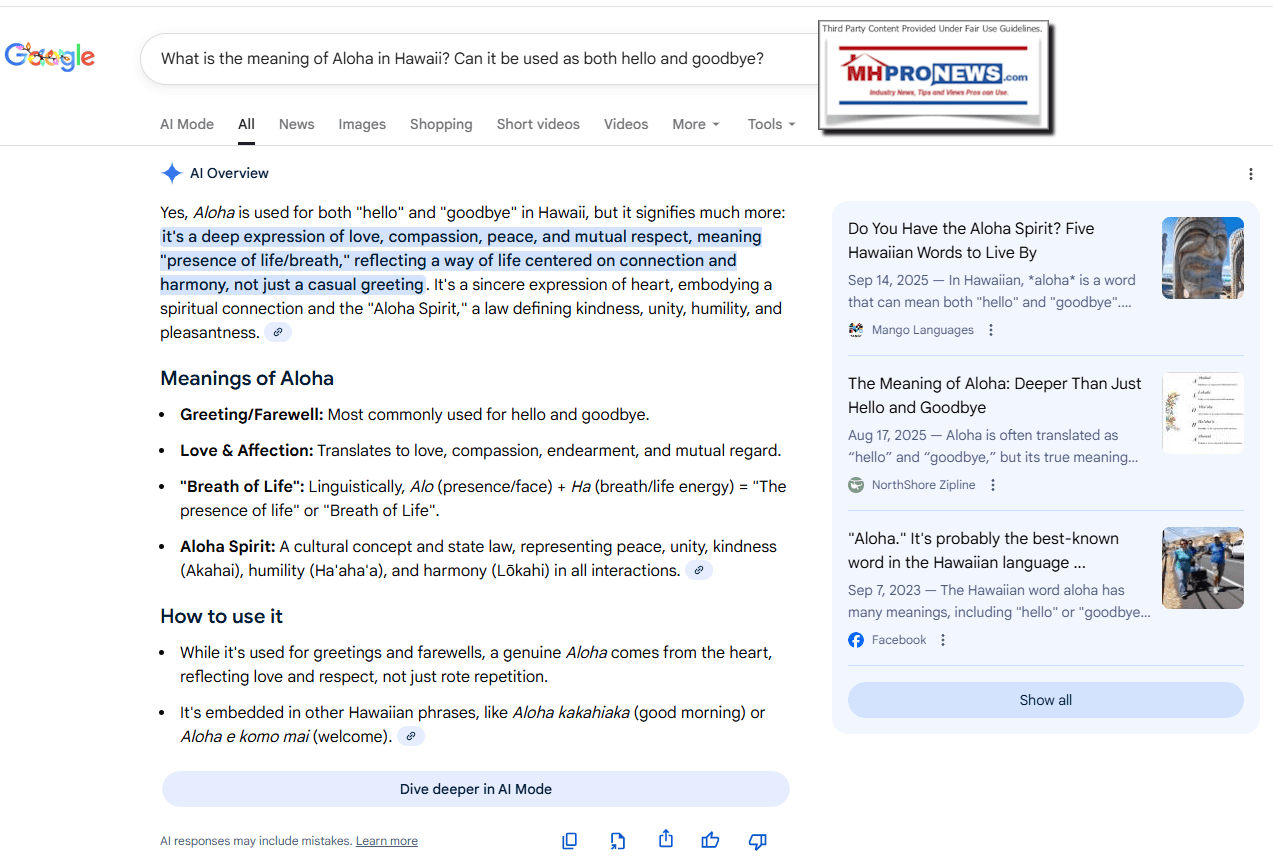Copy the AI Overview response
The image size is (1273, 868).
pos(570,841)
